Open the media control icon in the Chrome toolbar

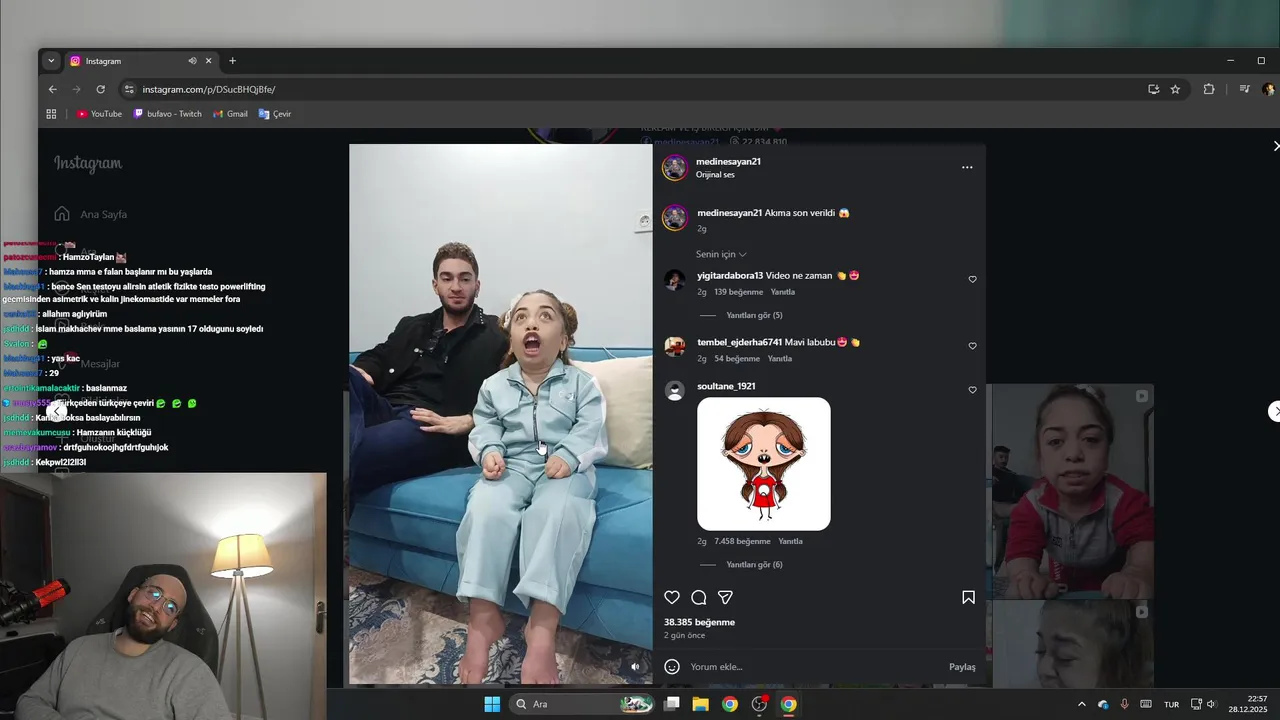(x=1244, y=89)
